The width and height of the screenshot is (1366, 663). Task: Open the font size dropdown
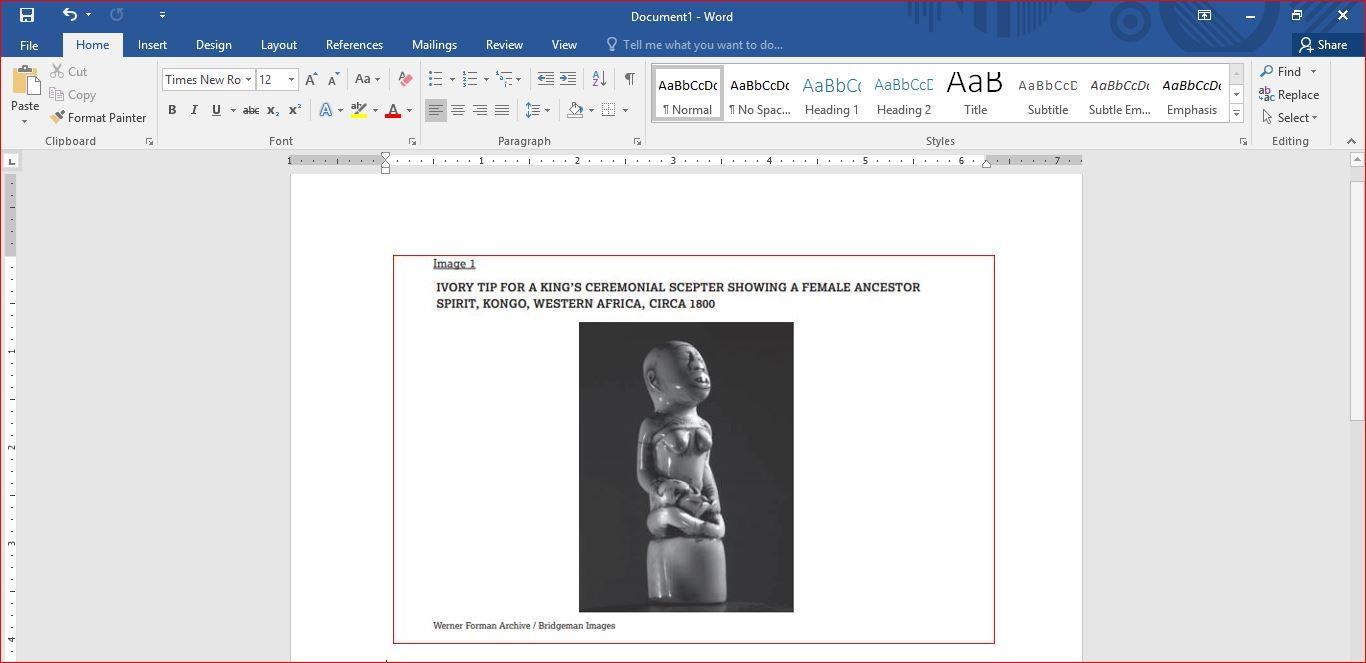pyautogui.click(x=291, y=80)
